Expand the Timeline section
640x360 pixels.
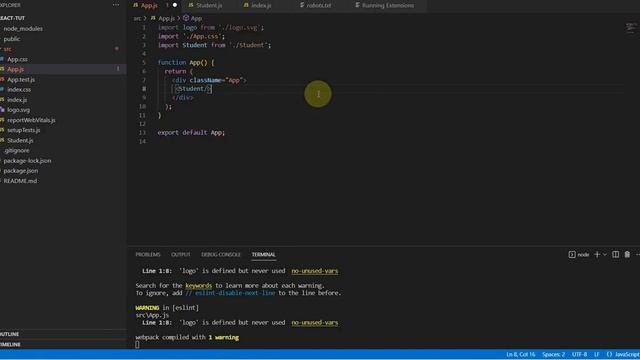pyautogui.click(x=11, y=344)
